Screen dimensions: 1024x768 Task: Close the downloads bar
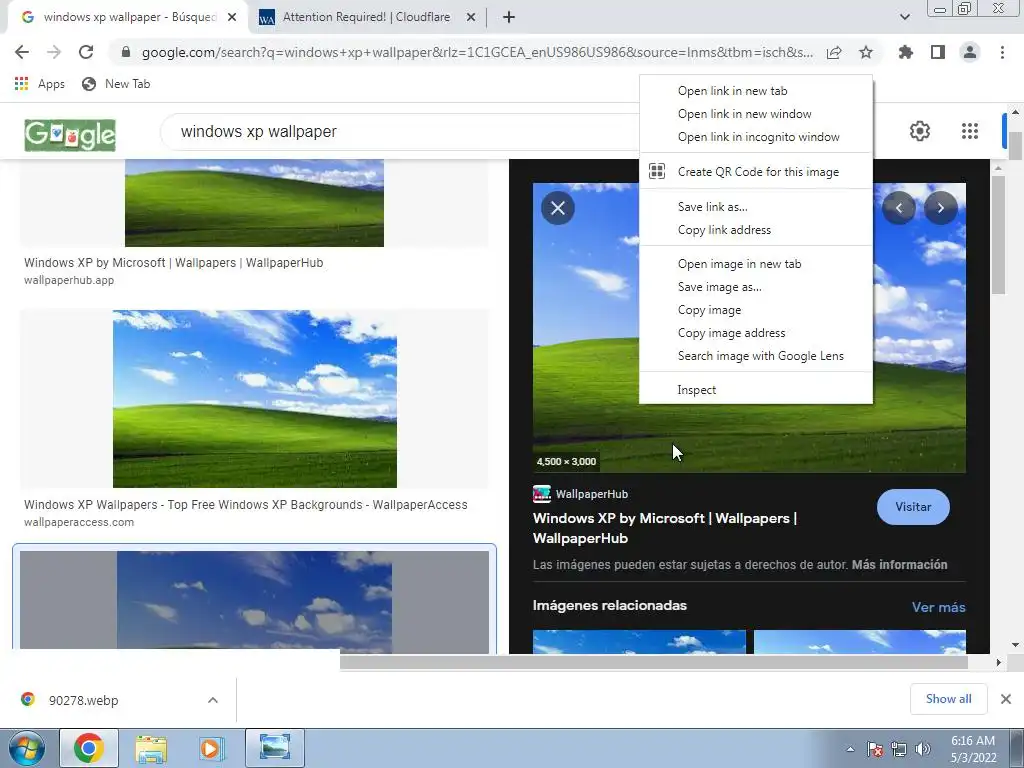coord(1006,699)
